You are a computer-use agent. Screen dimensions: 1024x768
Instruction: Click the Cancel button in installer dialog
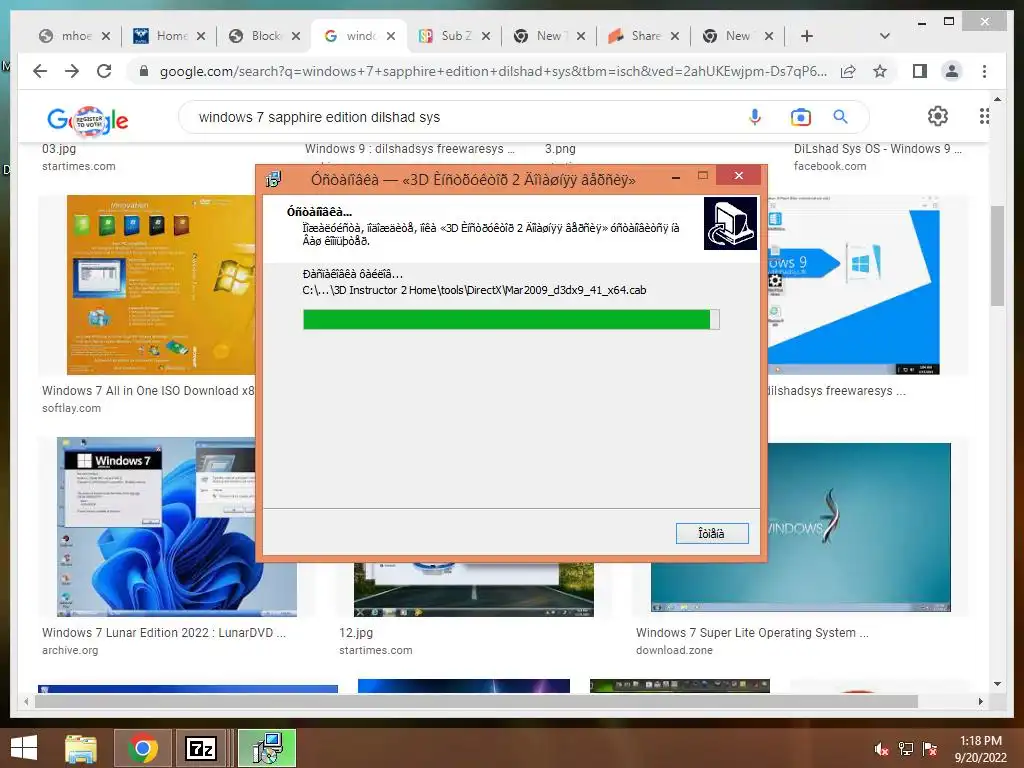coord(712,534)
